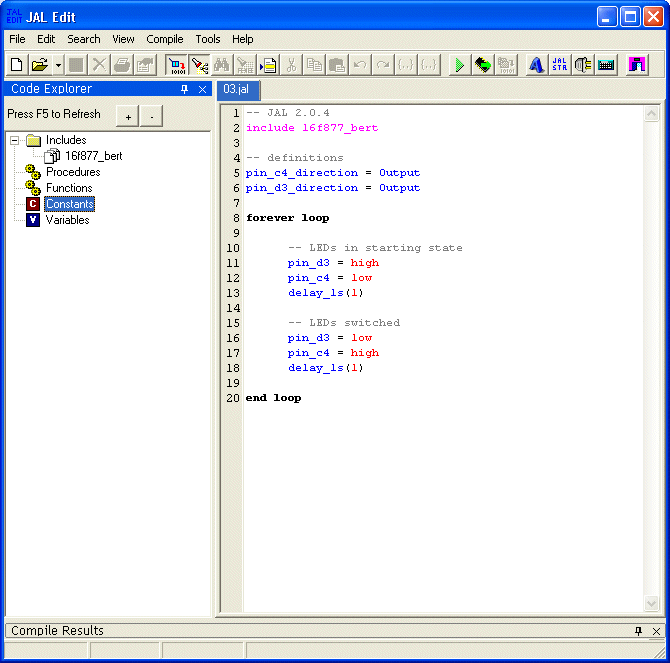Select the 03.jal editor tab
Screen dimensions: 670x663
238,89
